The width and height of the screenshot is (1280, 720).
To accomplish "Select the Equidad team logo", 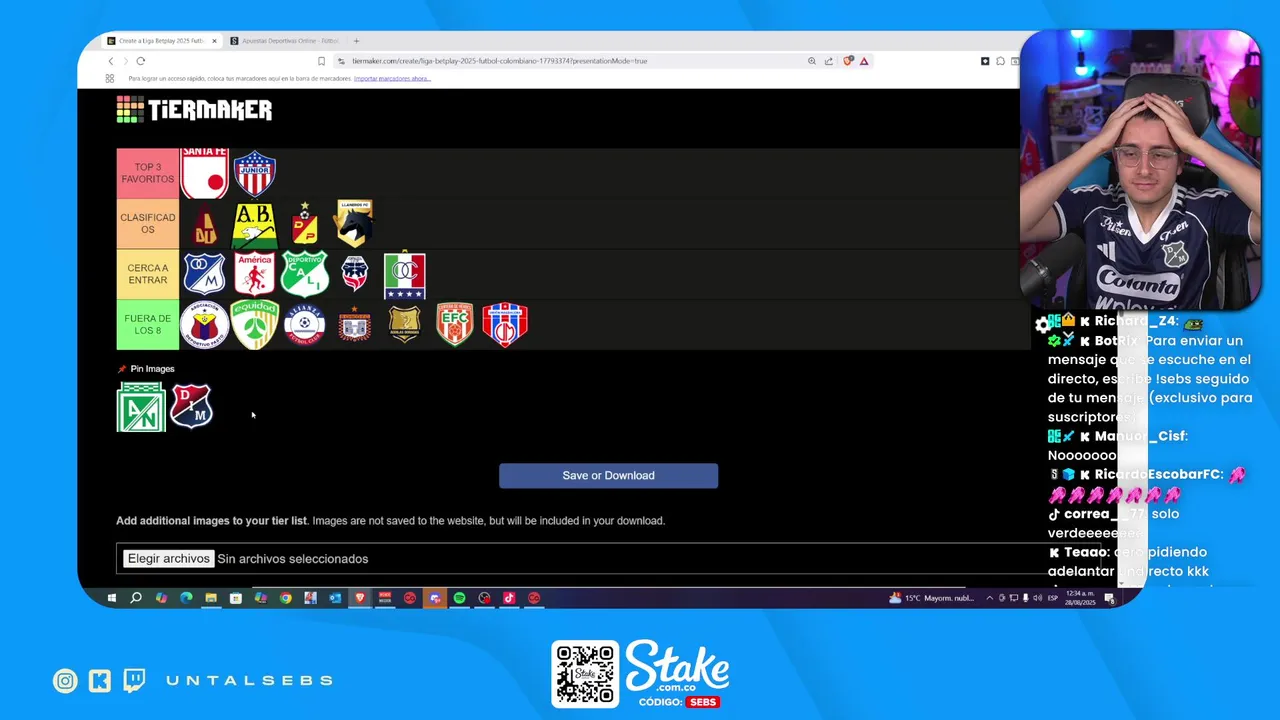I will pyautogui.click(x=255, y=324).
